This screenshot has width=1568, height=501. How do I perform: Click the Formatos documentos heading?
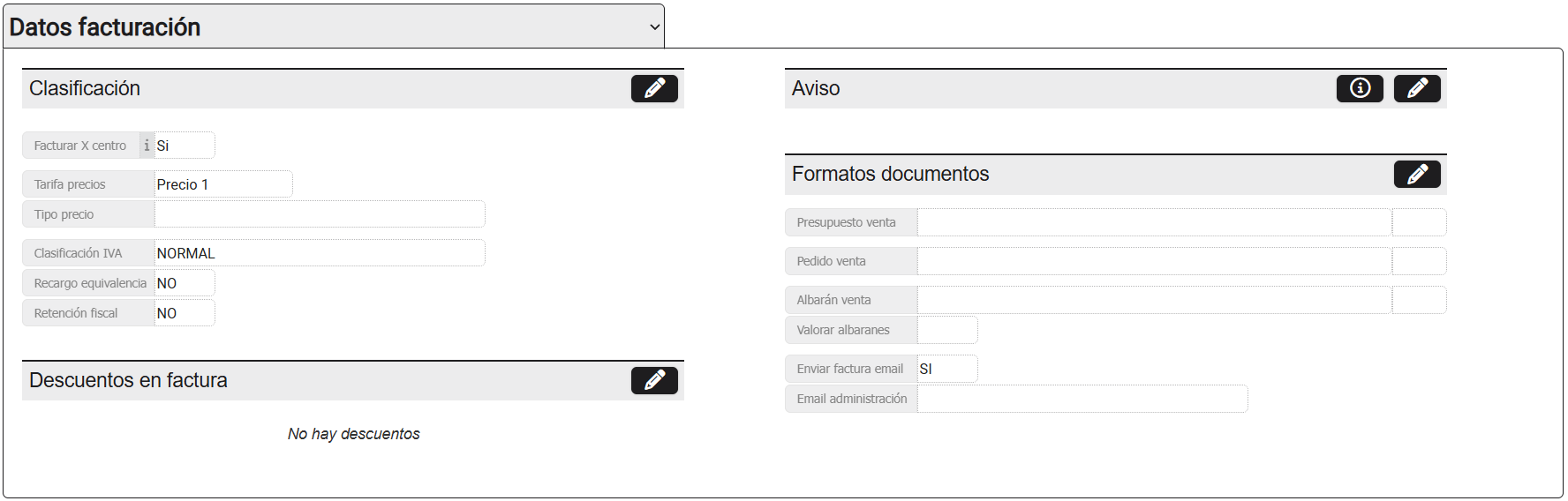(890, 174)
